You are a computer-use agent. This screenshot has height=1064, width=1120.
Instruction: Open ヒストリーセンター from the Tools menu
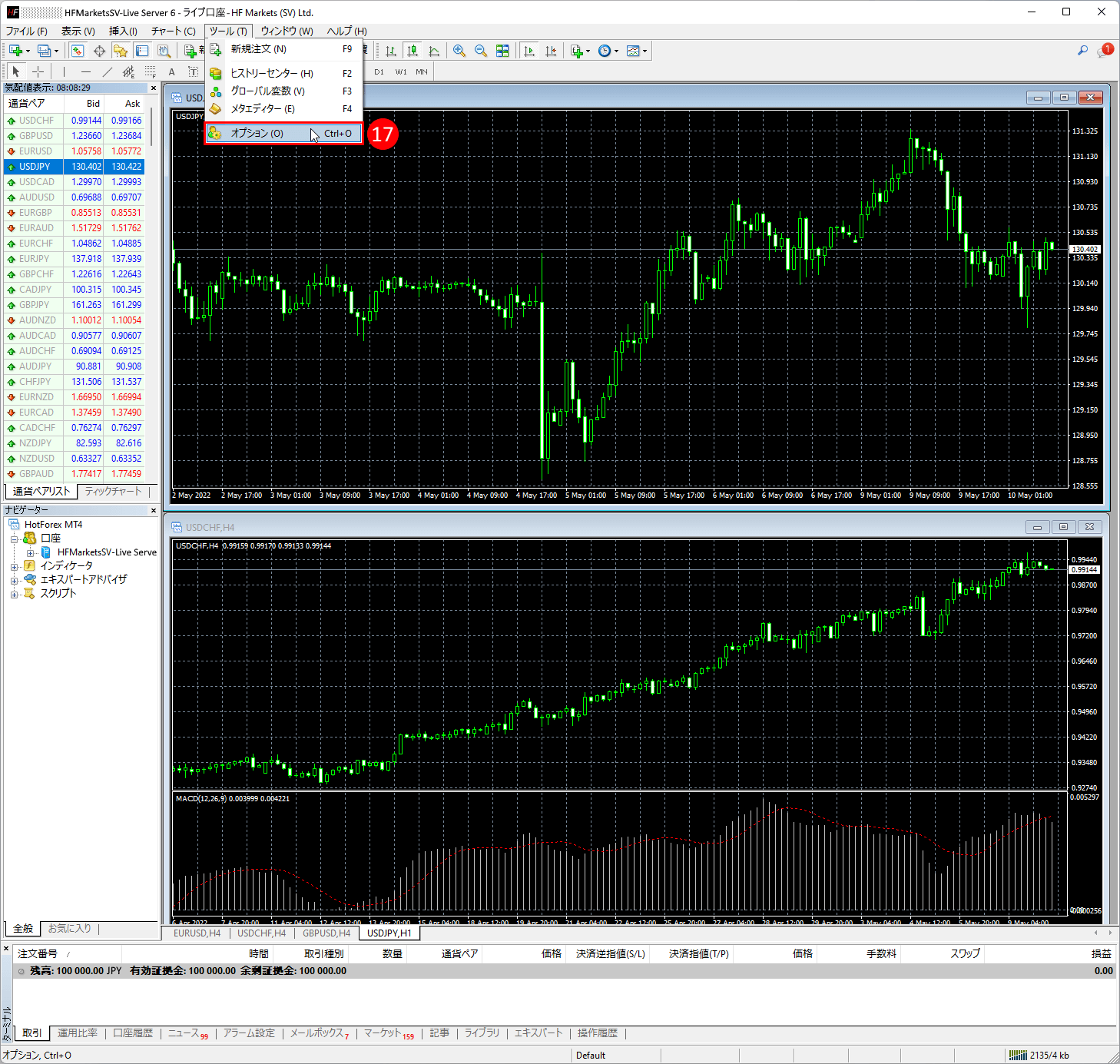(272, 73)
